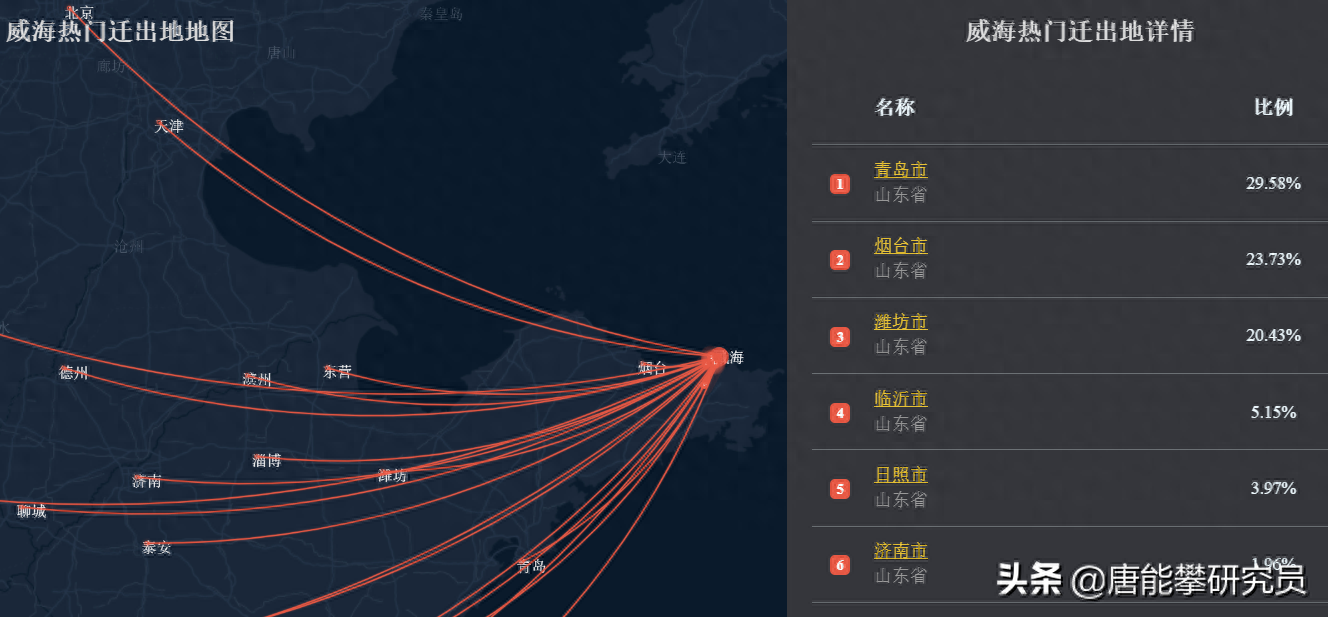Select the 东营 city marker on map
Screen dimensions: 1328x617
coord(337,372)
